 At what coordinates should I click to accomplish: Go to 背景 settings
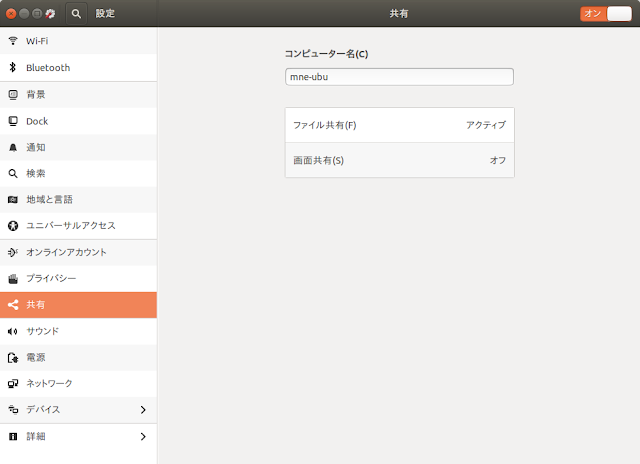pos(78,95)
